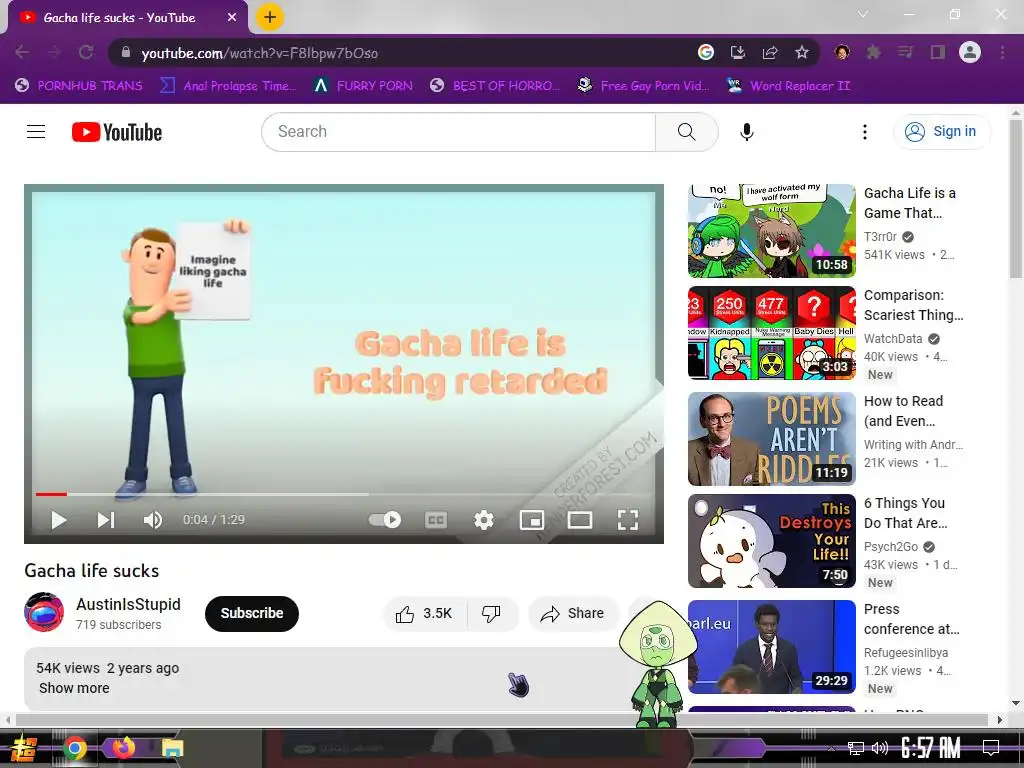Click the Google icon in the address bar
Image resolution: width=1024 pixels, height=768 pixels.
click(x=705, y=52)
